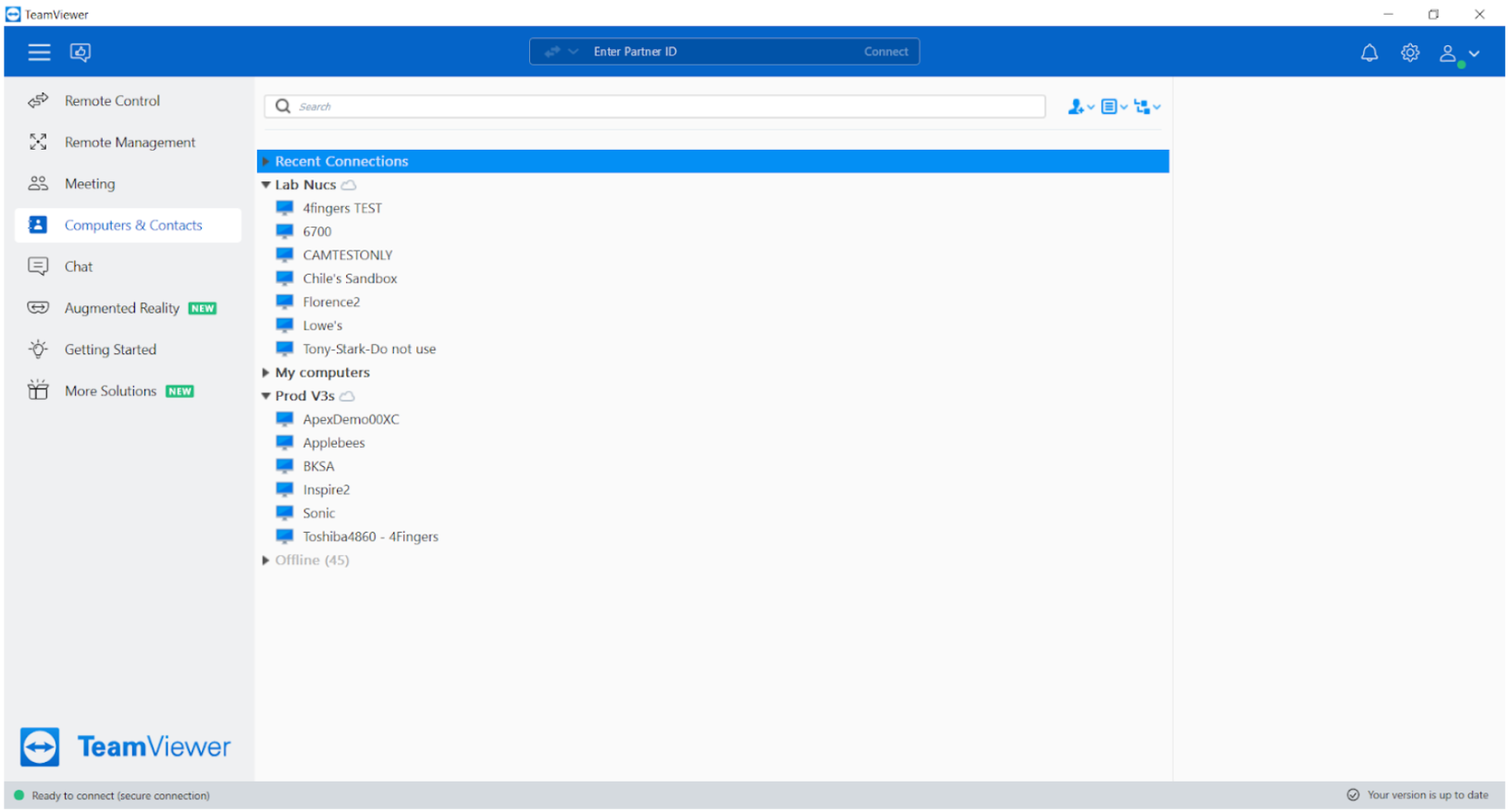
Task: Open the group layout options icon
Action: [x=1146, y=107]
